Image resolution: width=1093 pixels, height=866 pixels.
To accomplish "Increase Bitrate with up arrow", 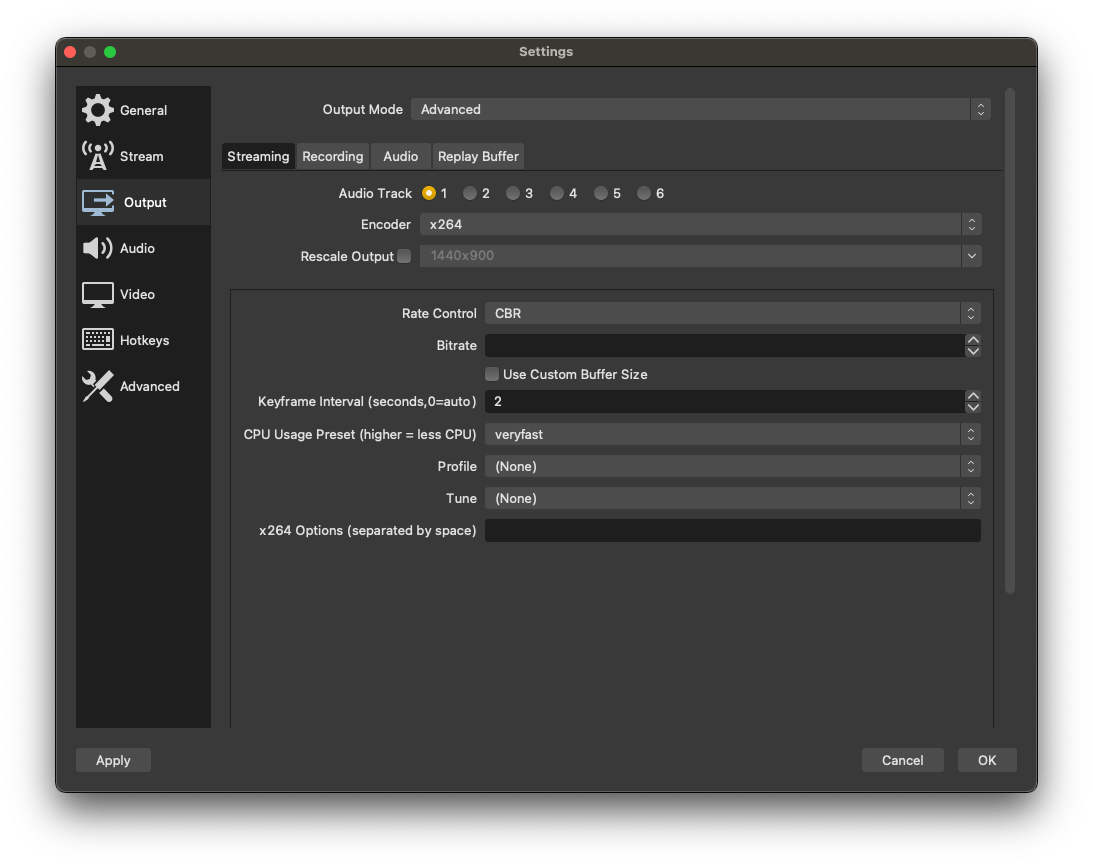I will [973, 340].
